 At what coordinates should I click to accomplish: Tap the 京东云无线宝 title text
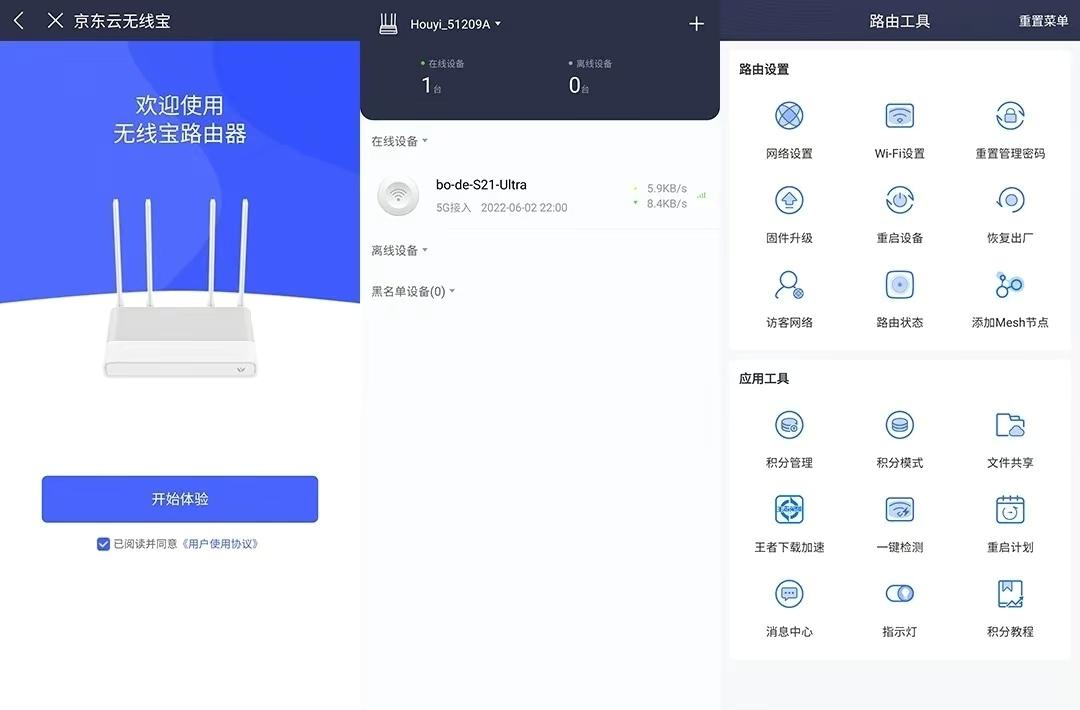[x=122, y=21]
